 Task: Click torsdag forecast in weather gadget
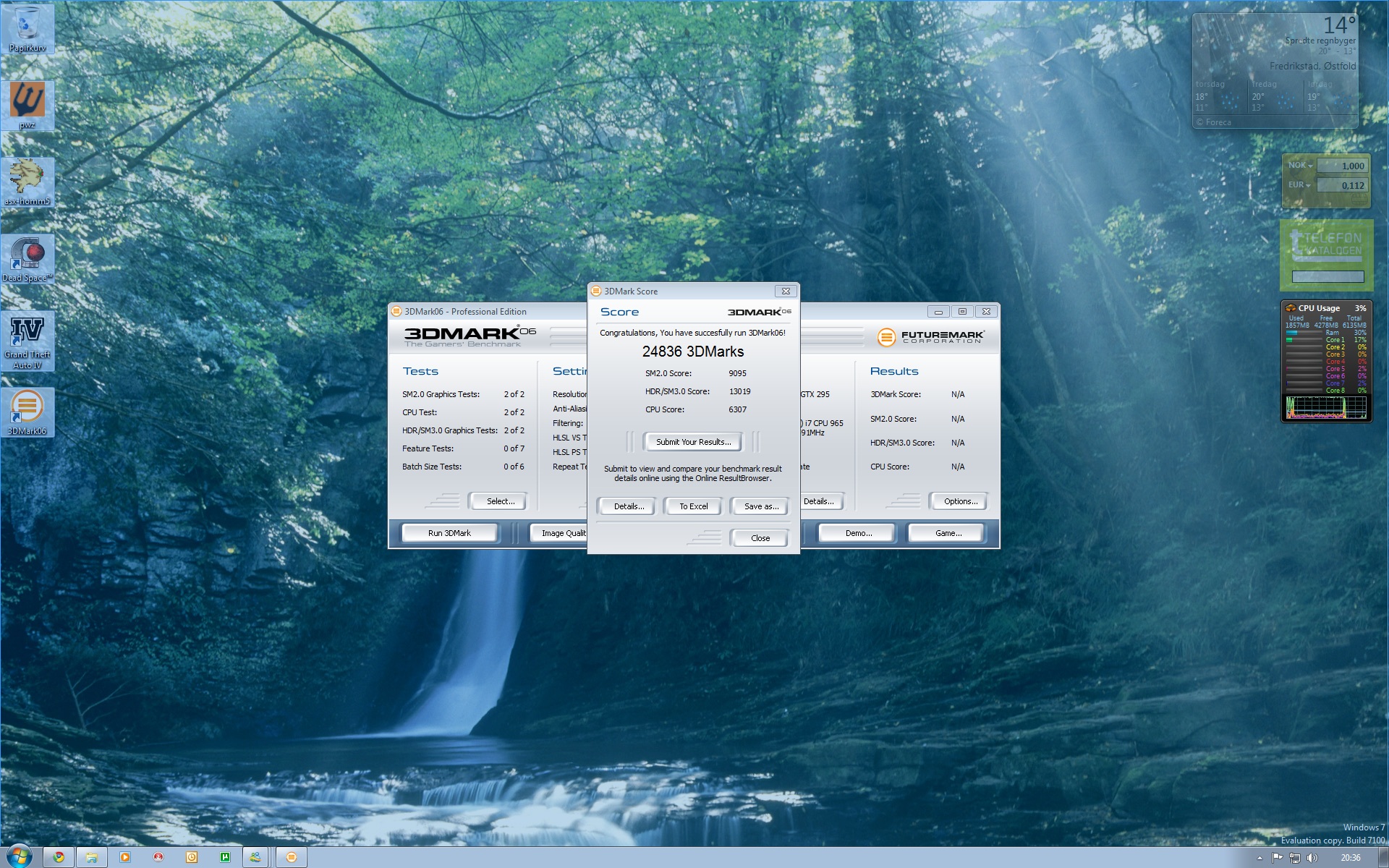click(1220, 96)
